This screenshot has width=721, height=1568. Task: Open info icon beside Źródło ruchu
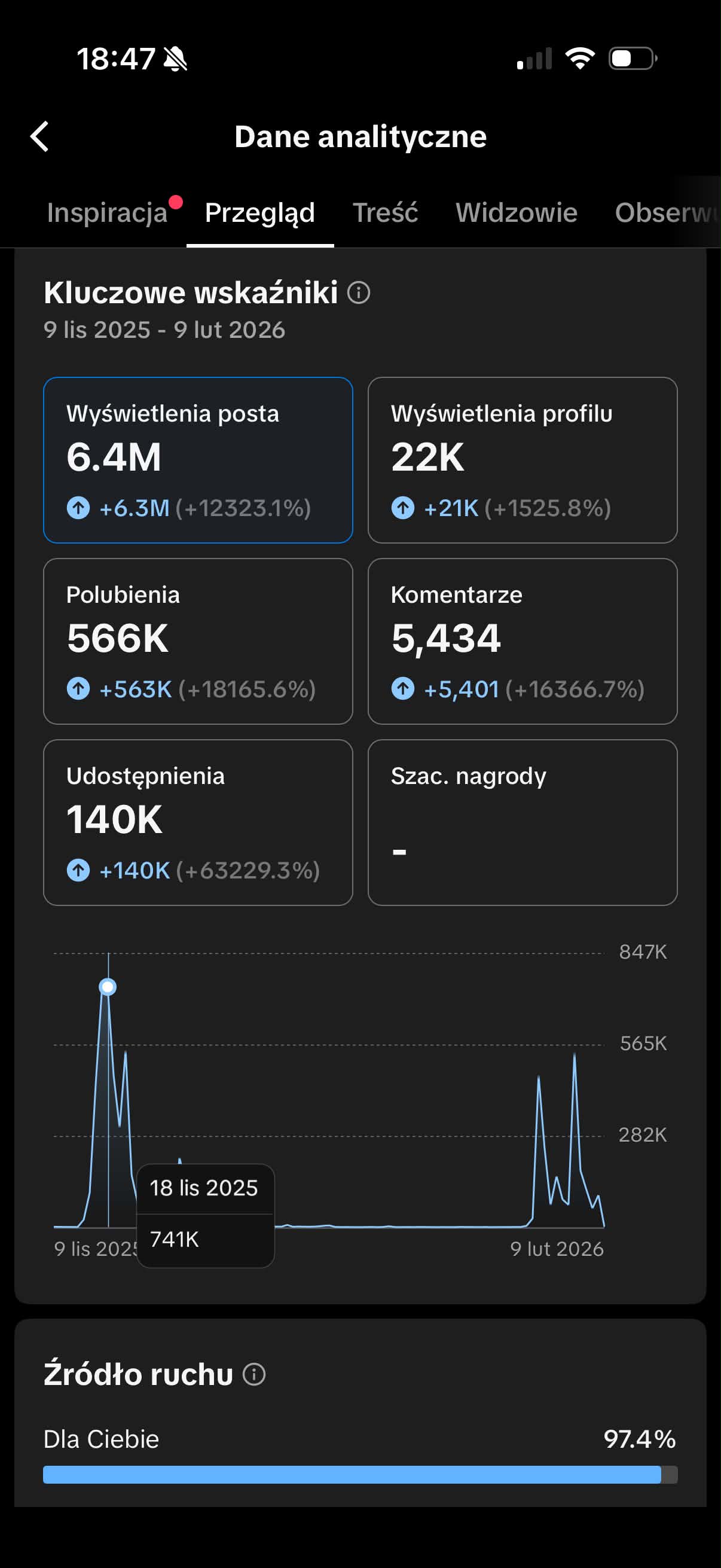click(x=253, y=1374)
